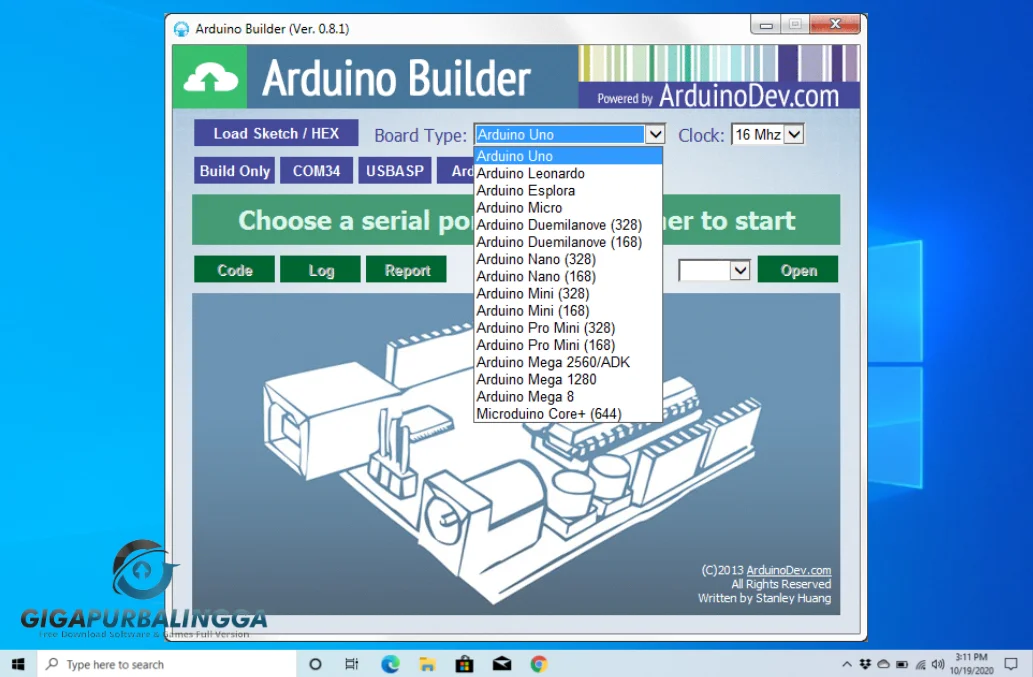Choose Arduino Nano (168)

pyautogui.click(x=568, y=276)
